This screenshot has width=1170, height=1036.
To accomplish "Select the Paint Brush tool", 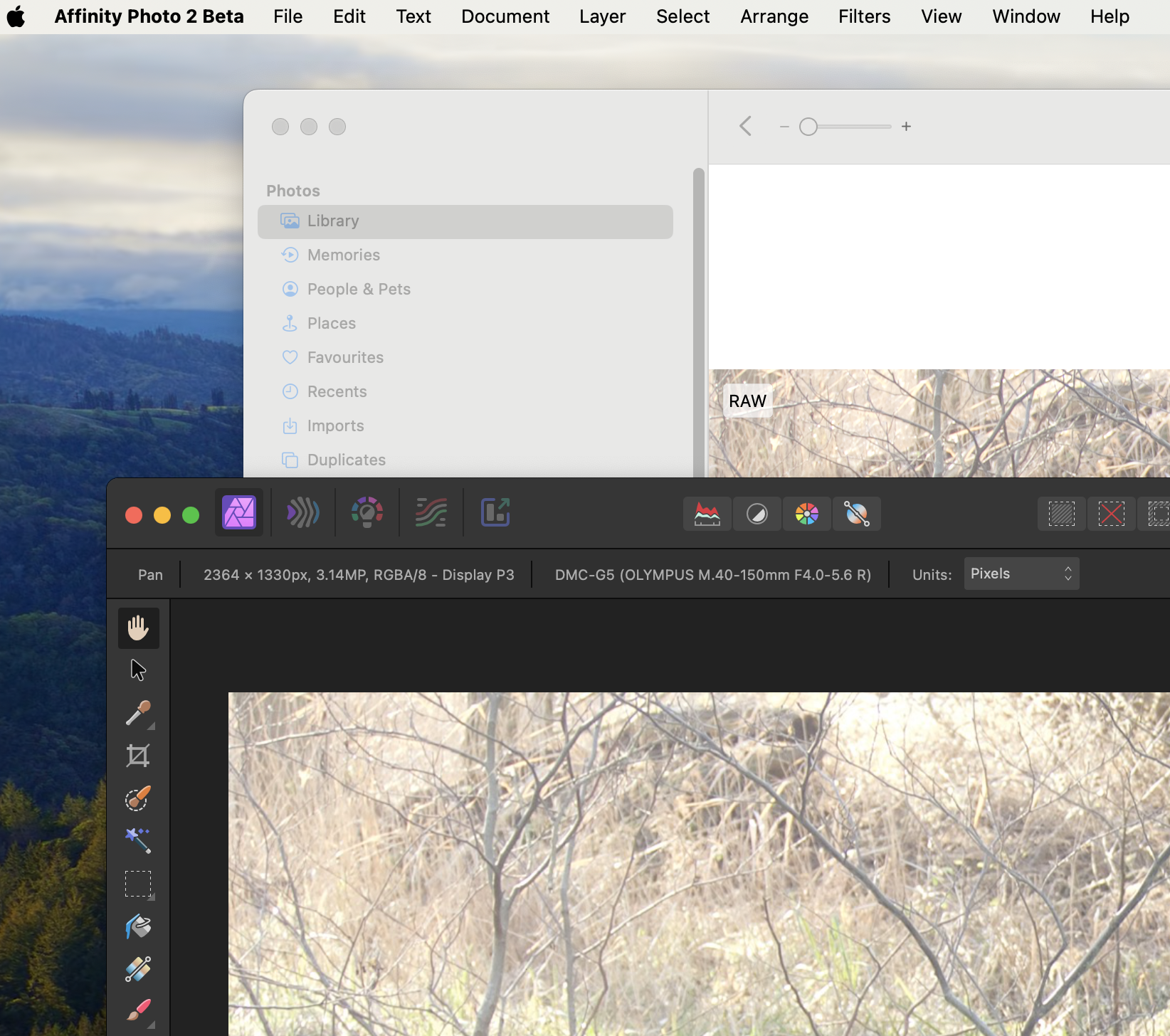I will pos(138,1010).
